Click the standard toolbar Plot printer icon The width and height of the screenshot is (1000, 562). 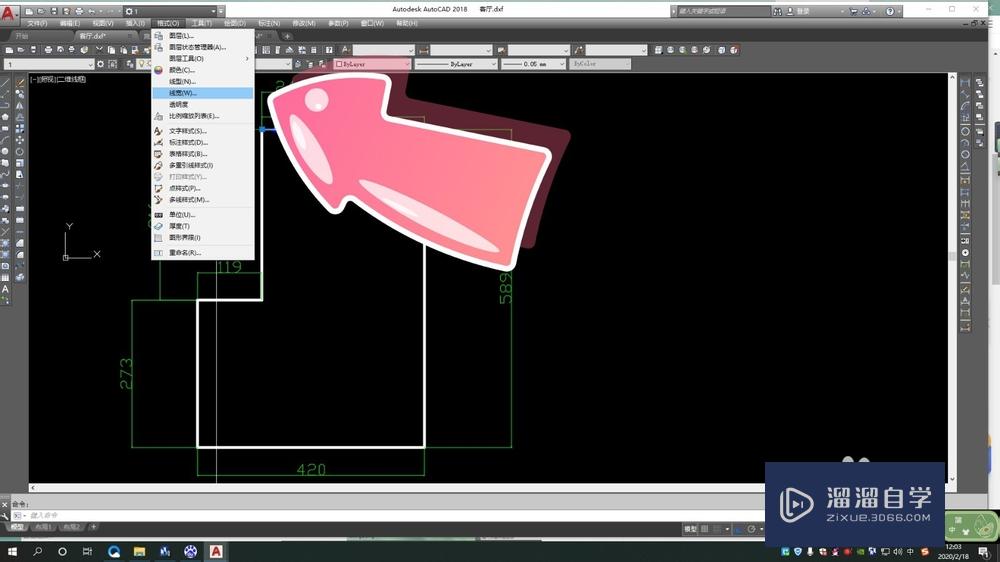coord(48,50)
